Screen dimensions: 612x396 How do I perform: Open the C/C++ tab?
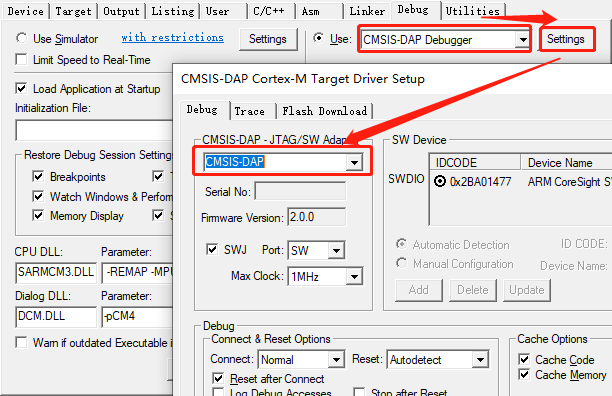coord(269,11)
